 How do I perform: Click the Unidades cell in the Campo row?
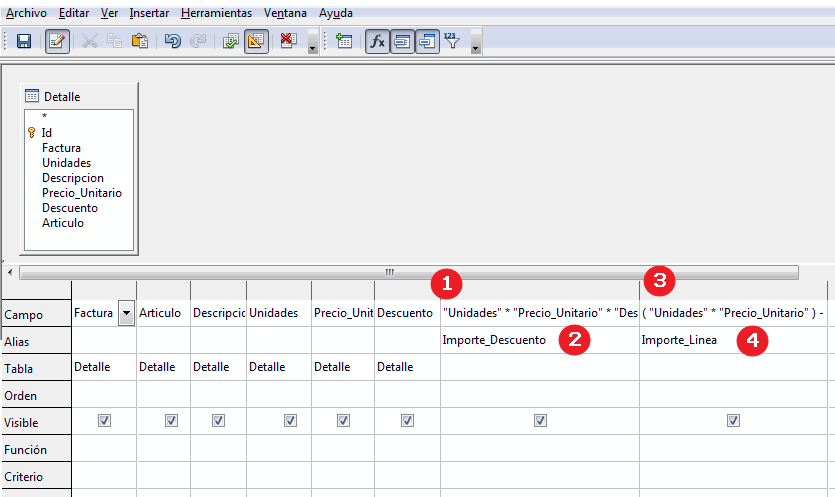[279, 313]
